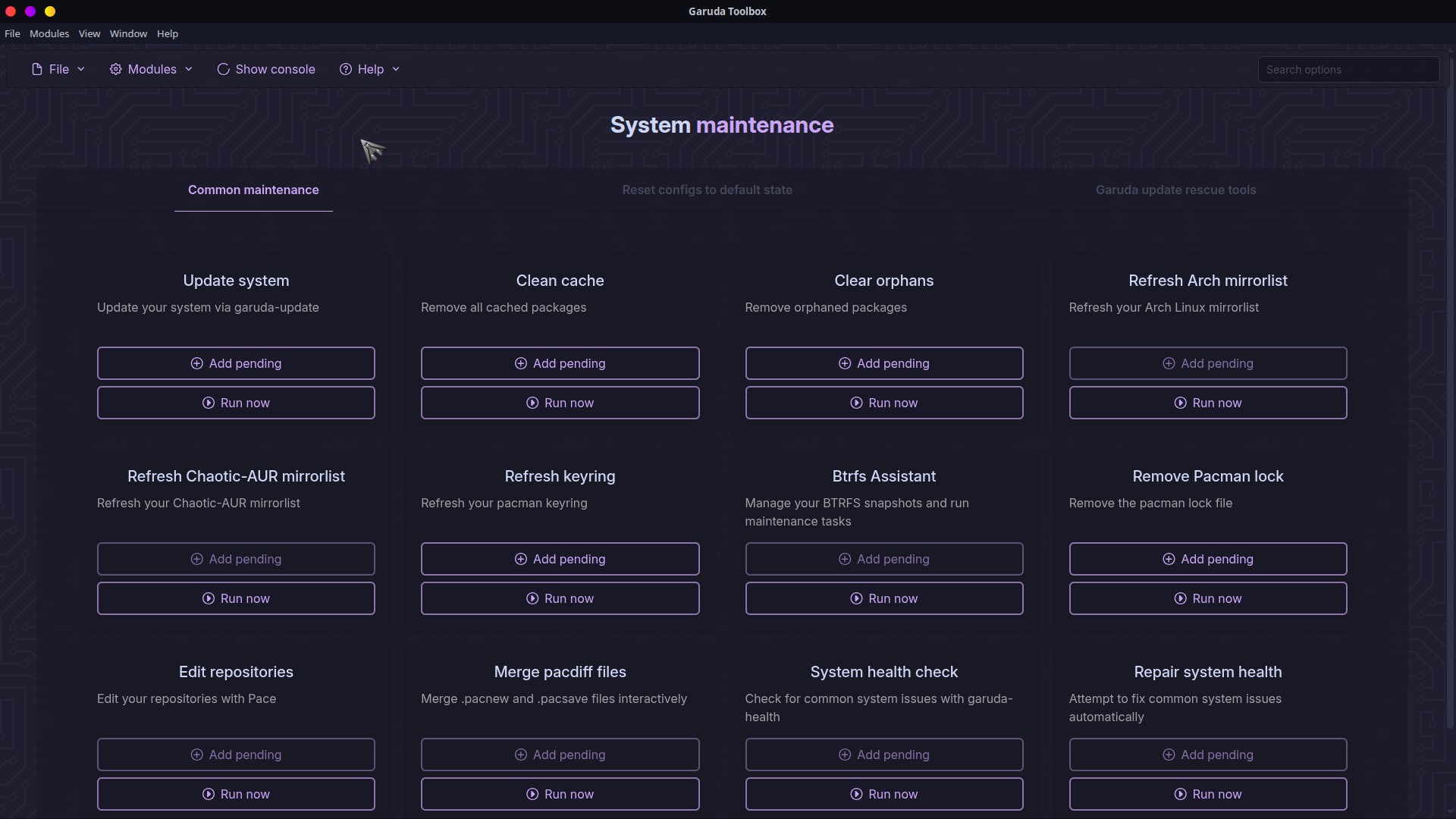
Task: Click the "System maintenance" page heading
Action: click(722, 125)
